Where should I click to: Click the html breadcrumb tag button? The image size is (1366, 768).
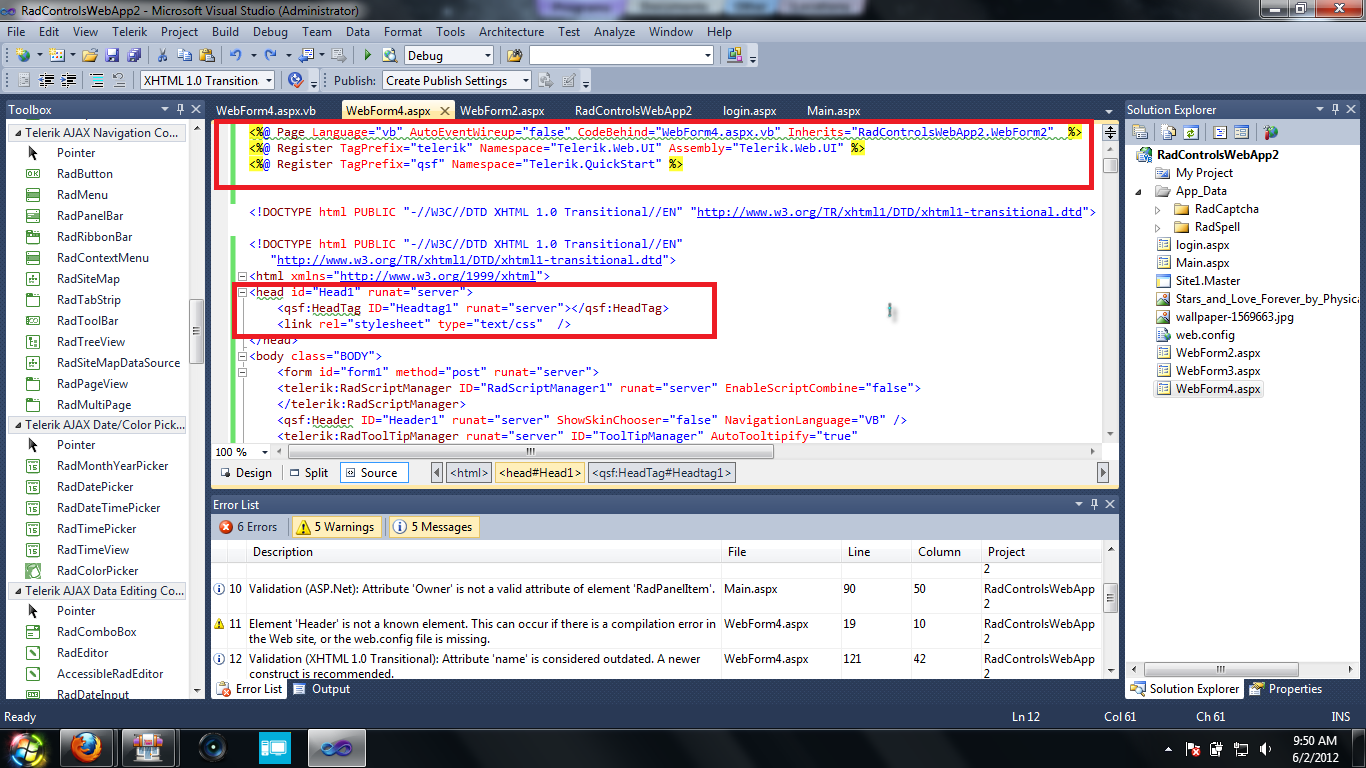[x=468, y=473]
